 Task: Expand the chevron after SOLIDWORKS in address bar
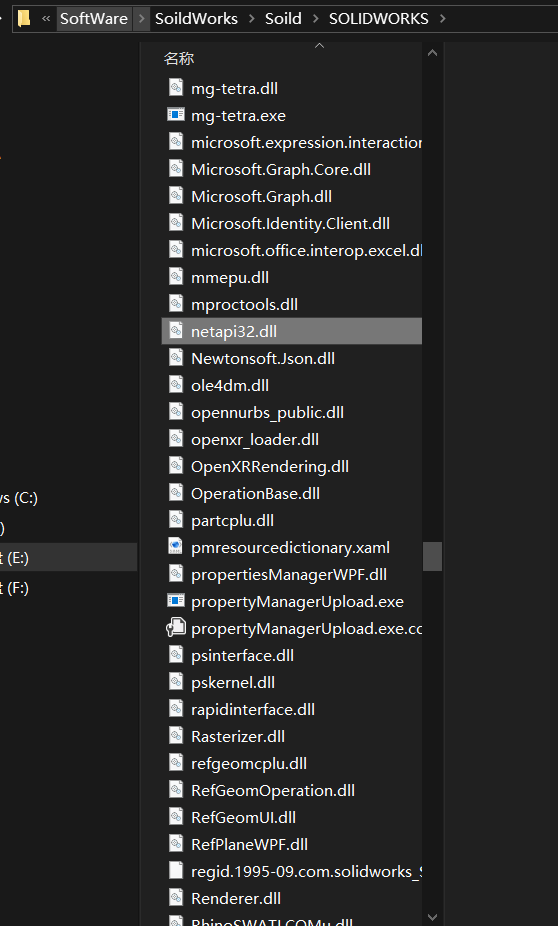point(442,19)
